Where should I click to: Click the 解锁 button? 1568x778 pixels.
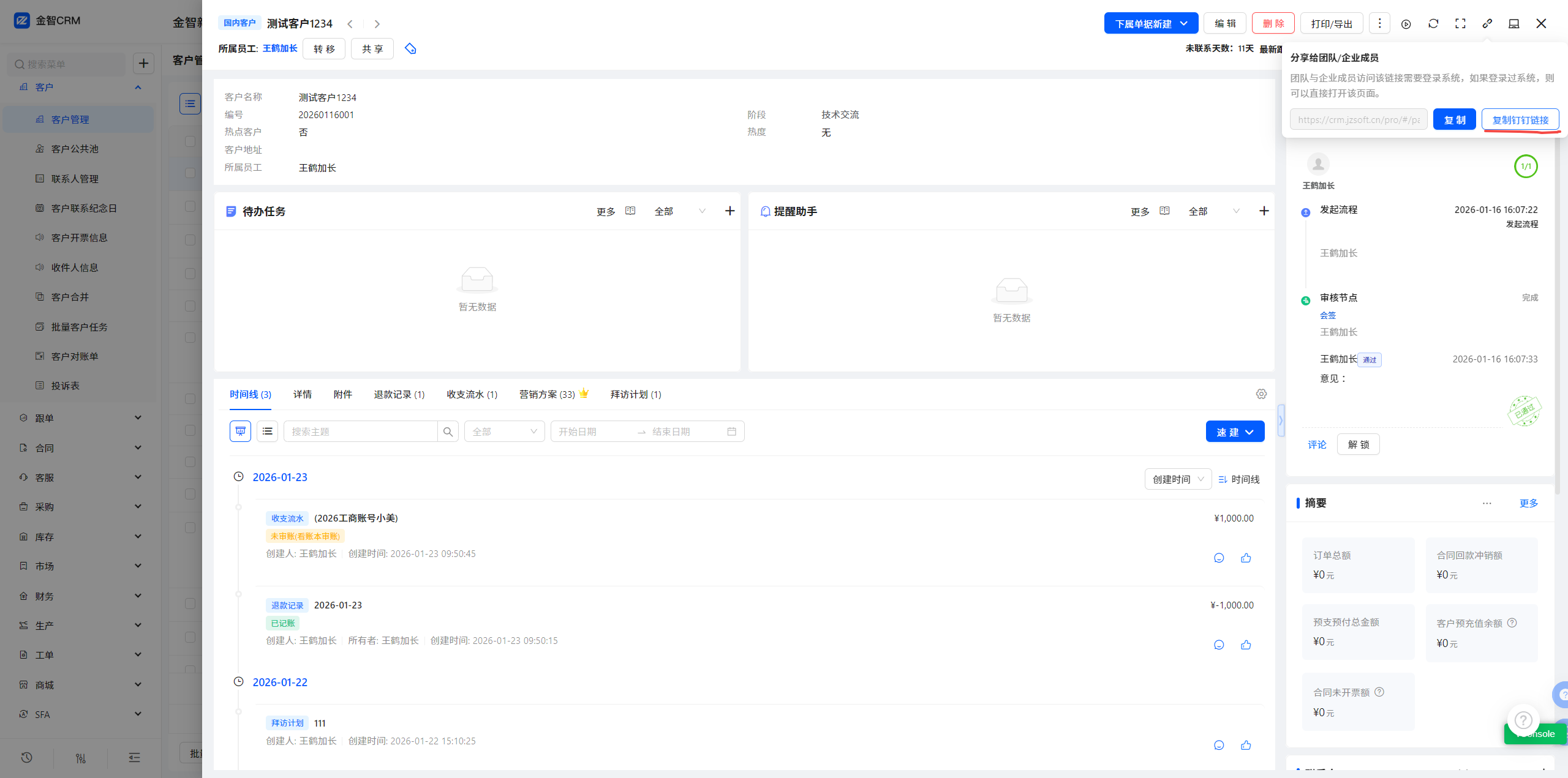1358,444
